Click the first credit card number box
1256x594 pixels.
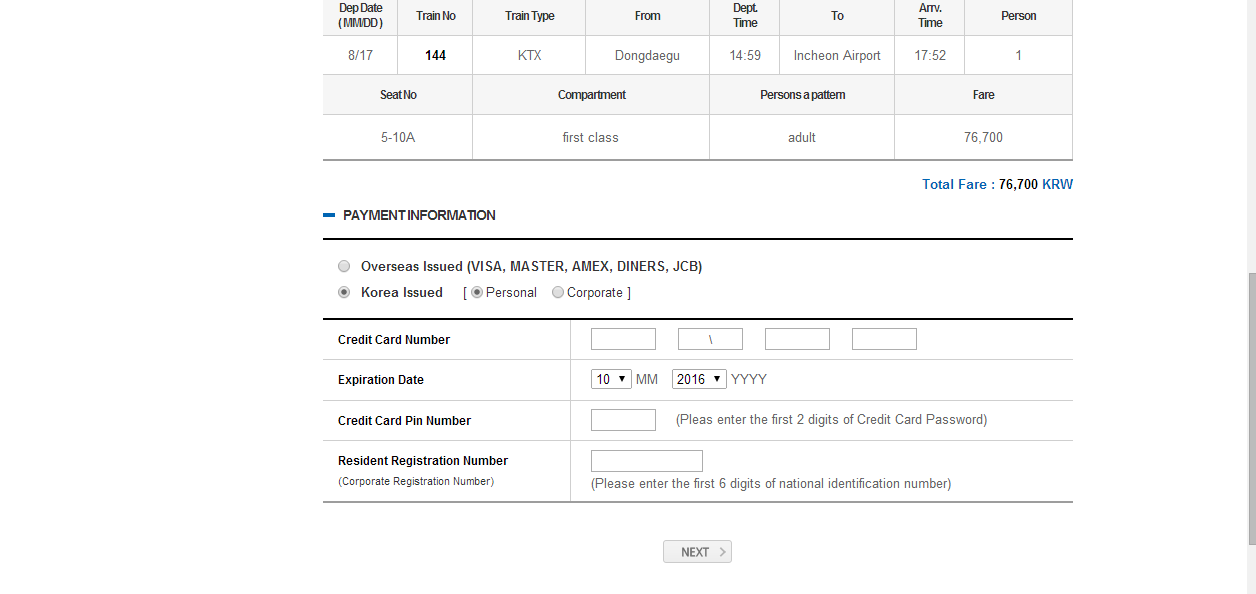click(x=623, y=339)
